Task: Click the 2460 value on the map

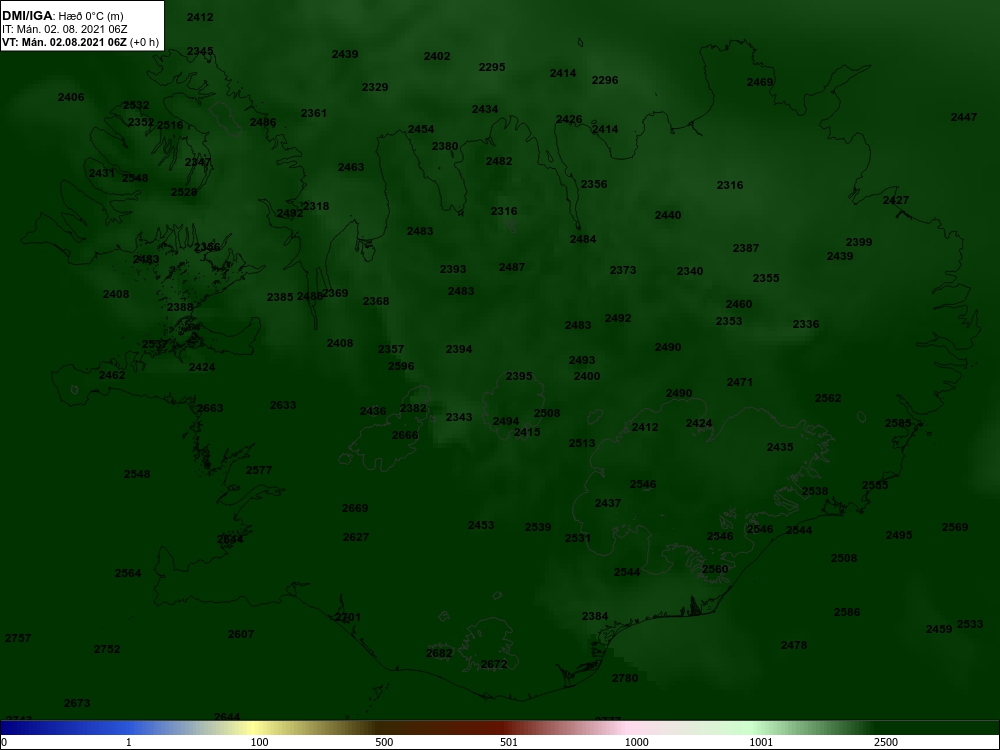Action: [739, 304]
